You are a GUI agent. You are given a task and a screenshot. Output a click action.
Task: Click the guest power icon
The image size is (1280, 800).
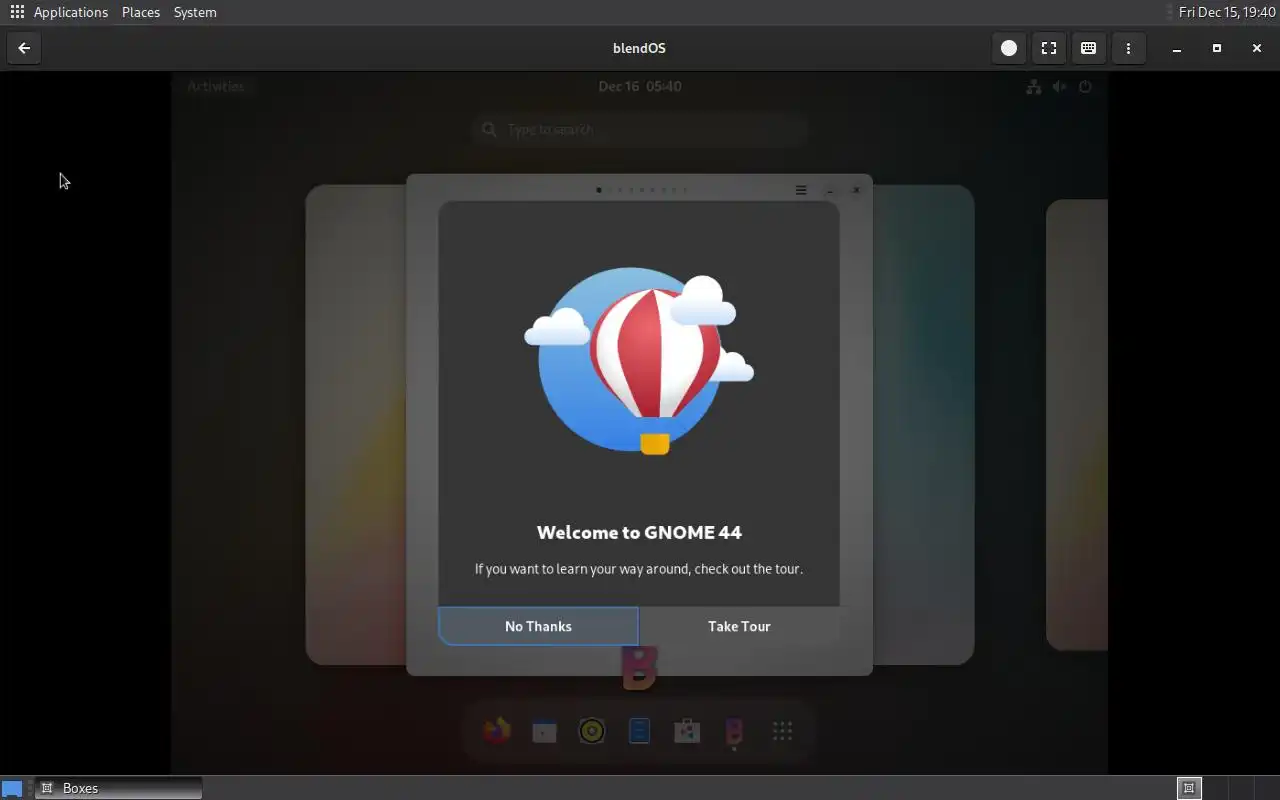[1085, 87]
